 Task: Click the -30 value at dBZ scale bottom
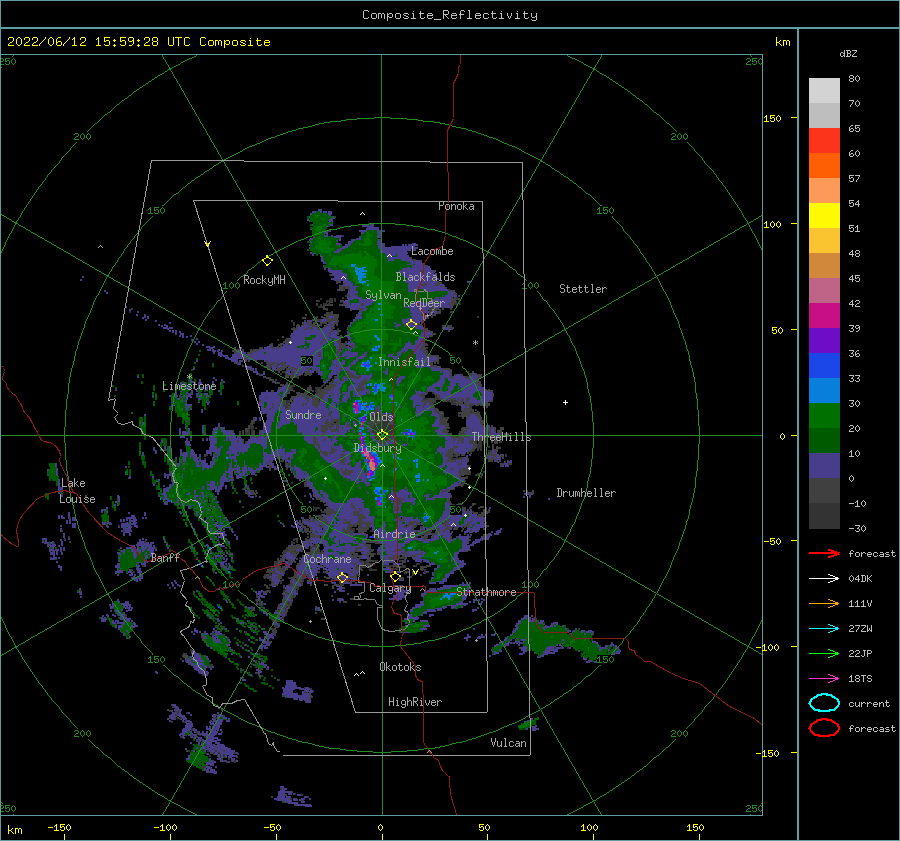tap(858, 528)
